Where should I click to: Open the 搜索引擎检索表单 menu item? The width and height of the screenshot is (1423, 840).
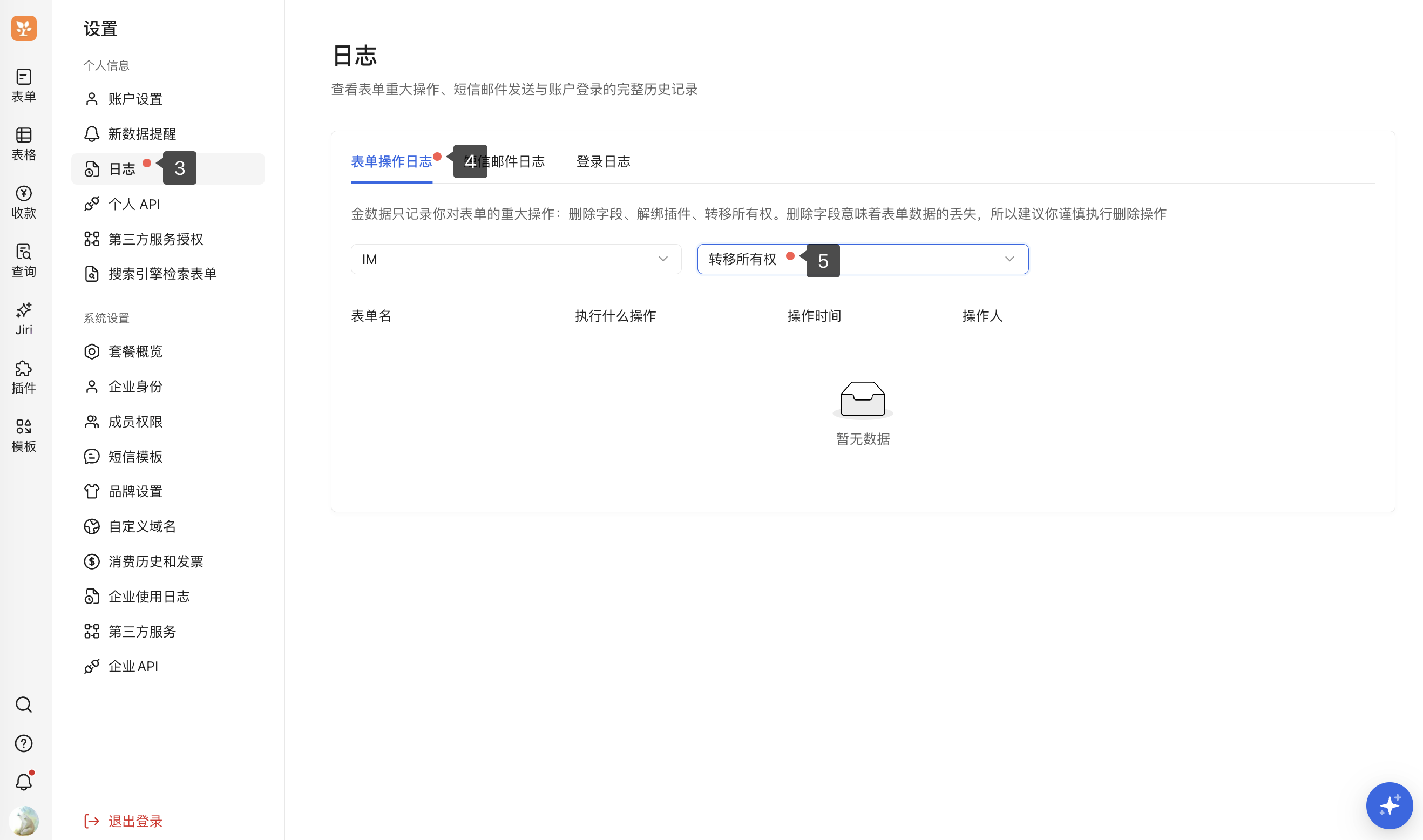168,274
